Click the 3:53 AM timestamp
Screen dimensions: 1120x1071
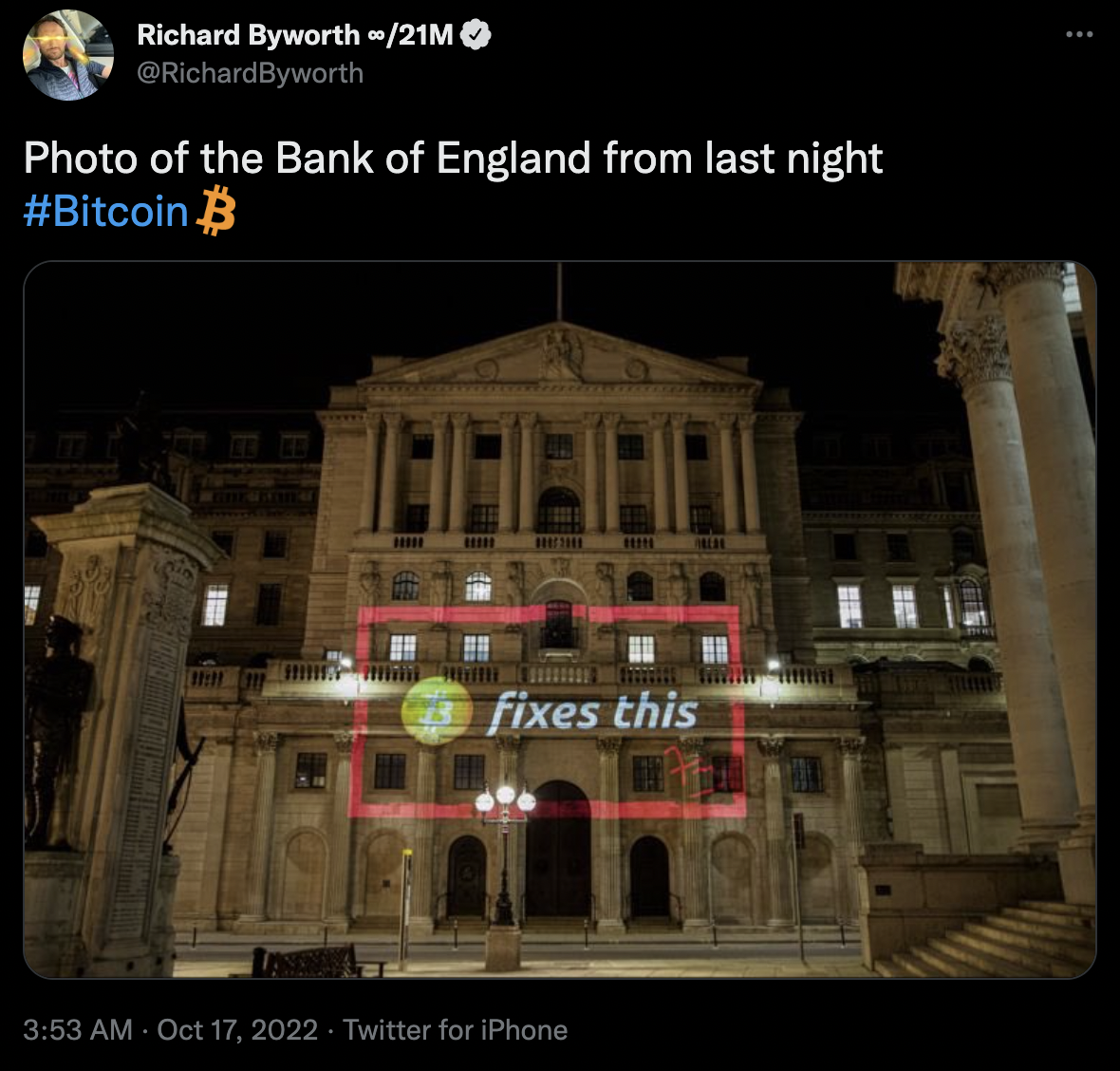coord(78,1030)
